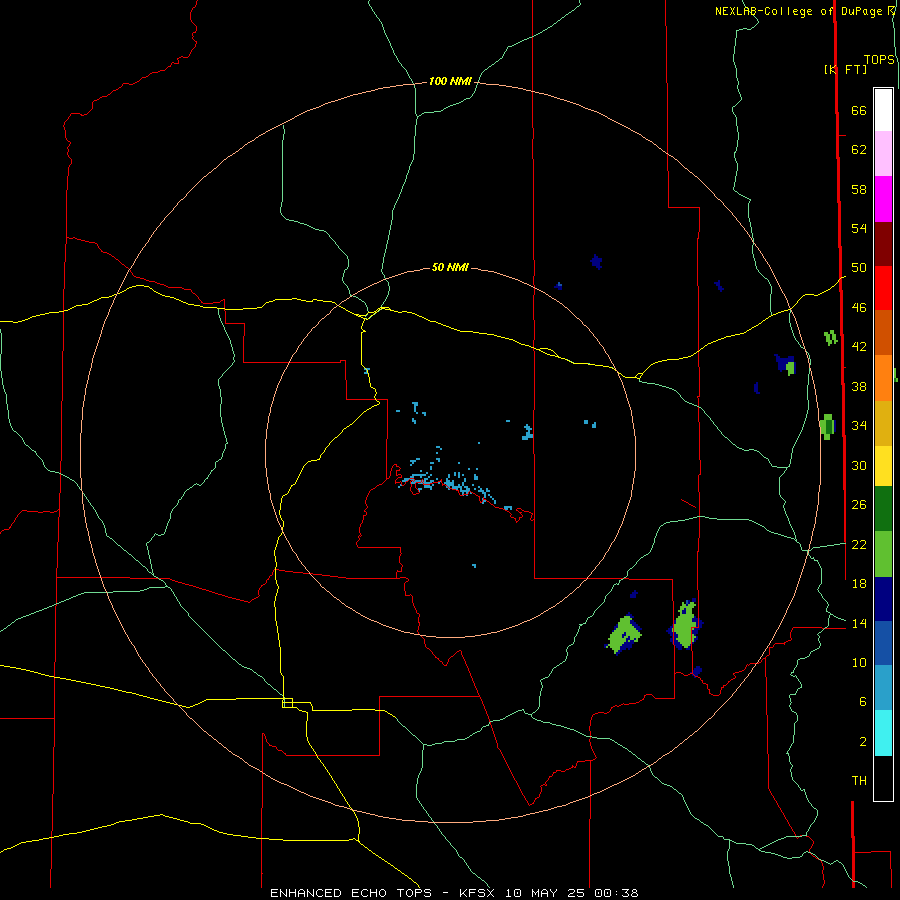Click the TOPS heading above the scale
The width and height of the screenshot is (900, 900).
879,60
